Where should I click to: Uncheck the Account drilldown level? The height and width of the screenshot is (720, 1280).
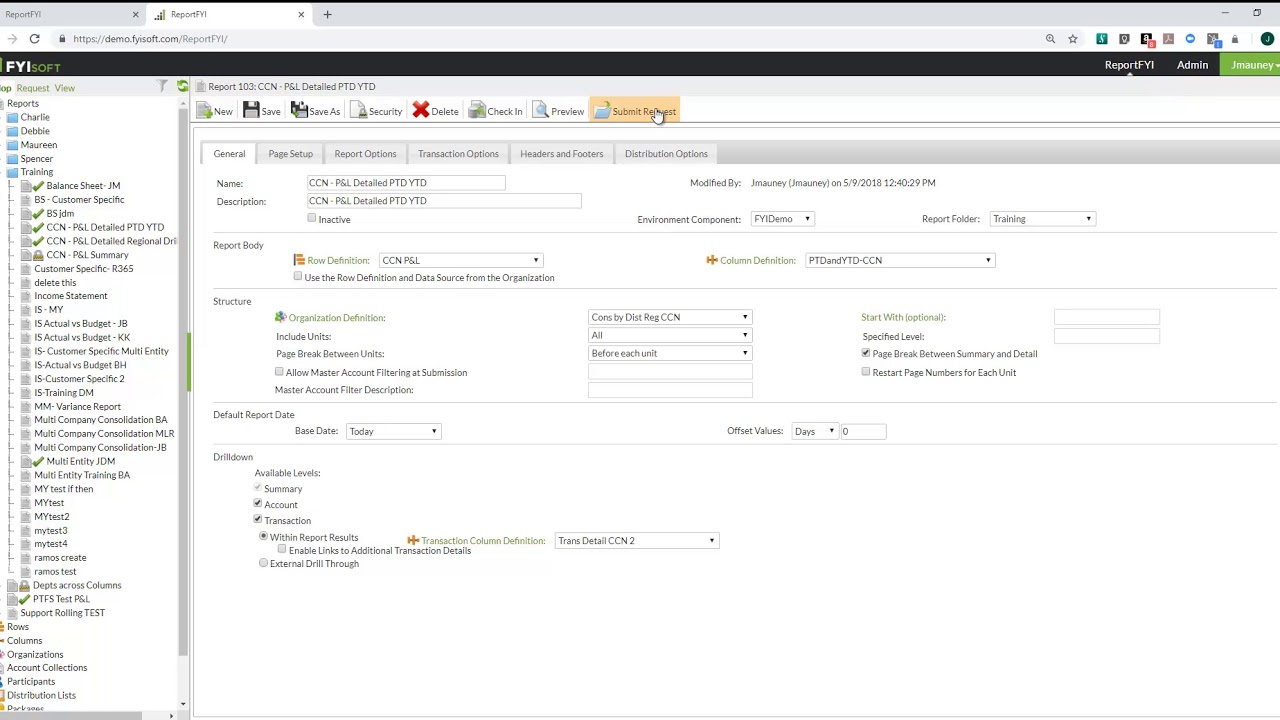point(258,503)
